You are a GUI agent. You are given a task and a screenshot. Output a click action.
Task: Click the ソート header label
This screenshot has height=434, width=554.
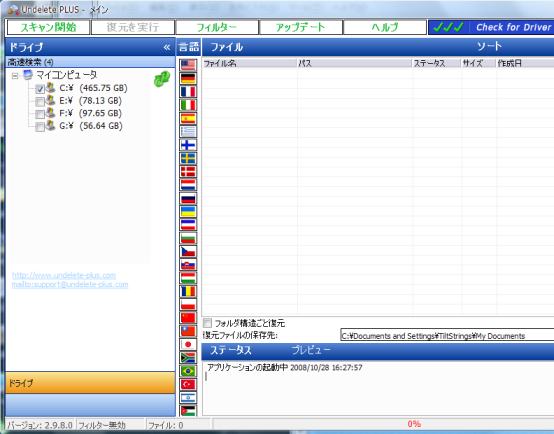[489, 46]
